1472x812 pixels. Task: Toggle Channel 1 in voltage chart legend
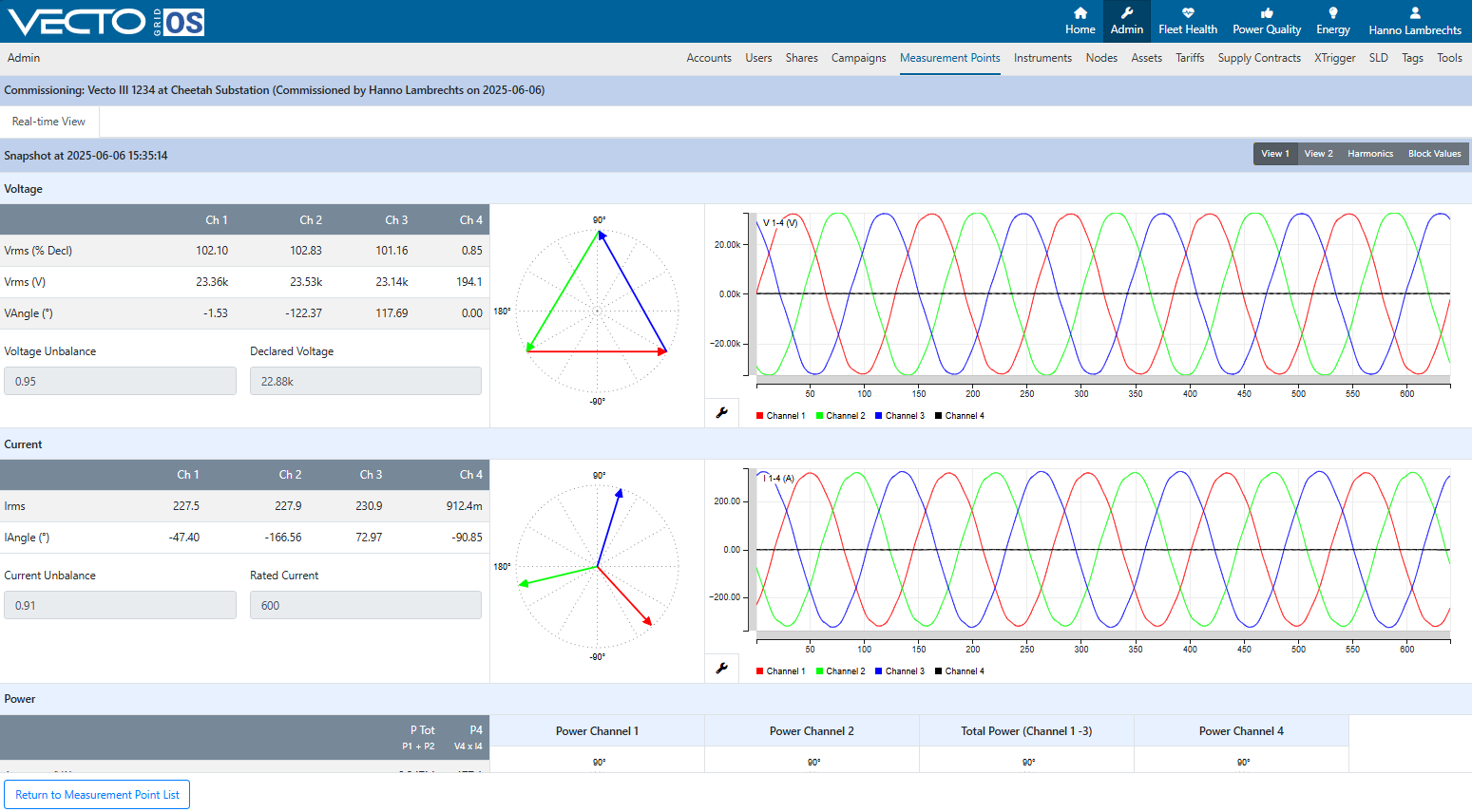[780, 416]
